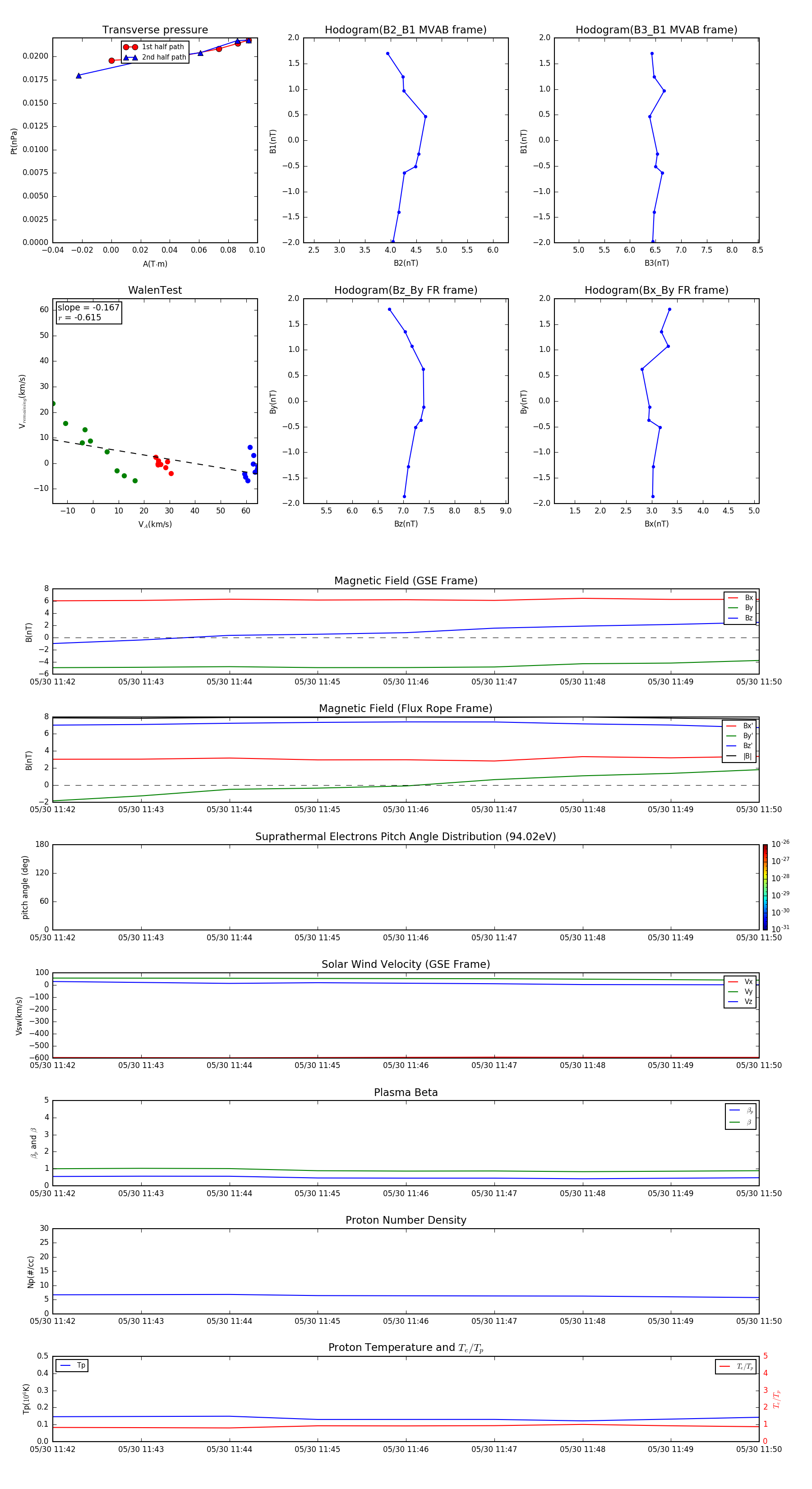Screen dimensions: 812x1489
Task: Click the Vsw(km/s) axis label
Action: pyautogui.click(x=18, y=1016)
